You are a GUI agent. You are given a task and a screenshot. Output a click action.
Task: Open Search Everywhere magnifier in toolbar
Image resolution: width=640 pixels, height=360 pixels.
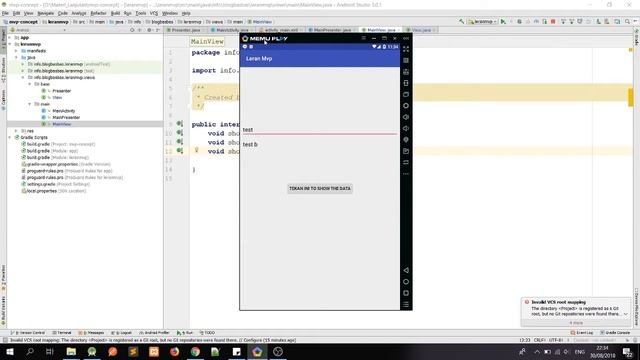627,22
